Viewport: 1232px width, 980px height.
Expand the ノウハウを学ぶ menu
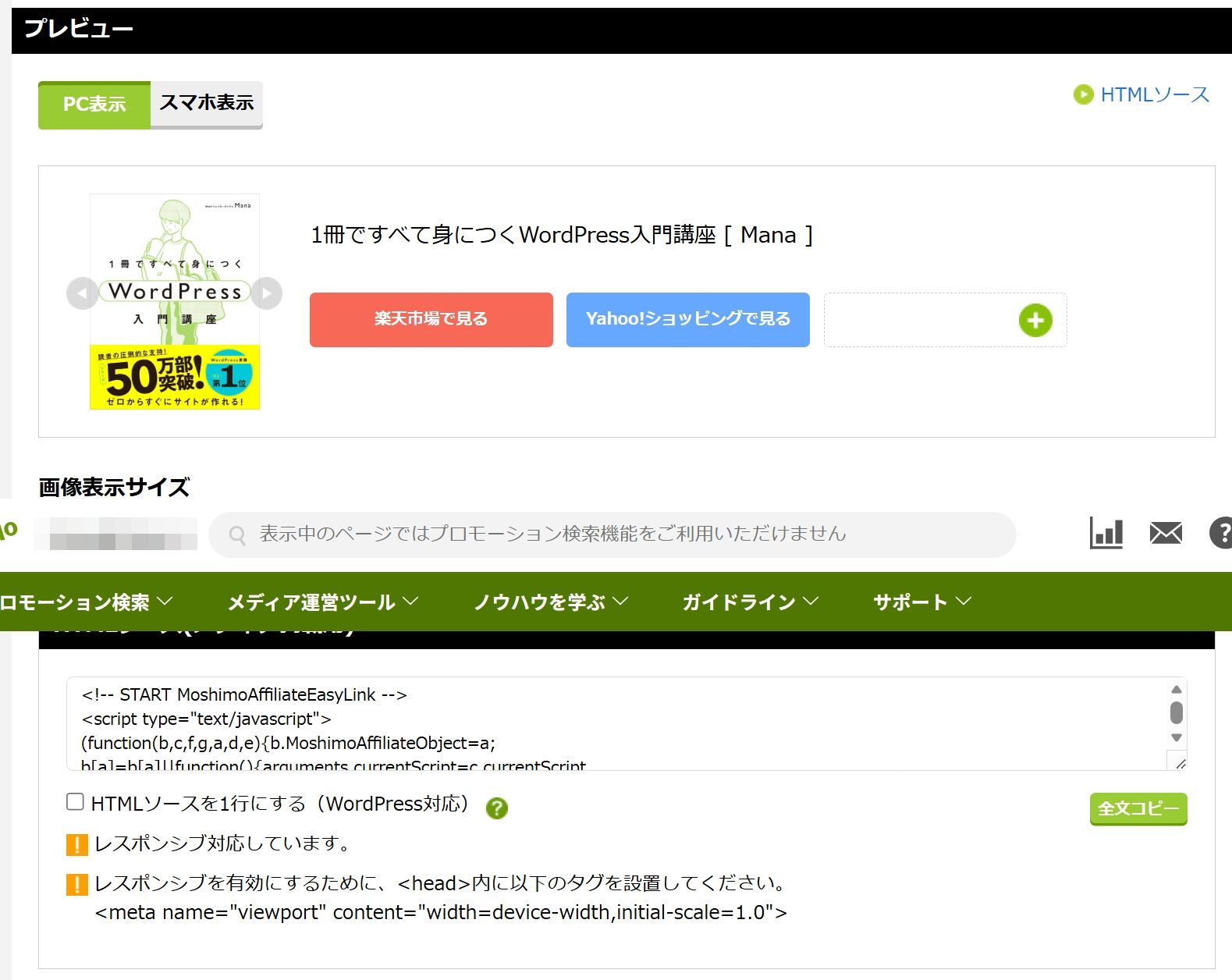pos(551,602)
